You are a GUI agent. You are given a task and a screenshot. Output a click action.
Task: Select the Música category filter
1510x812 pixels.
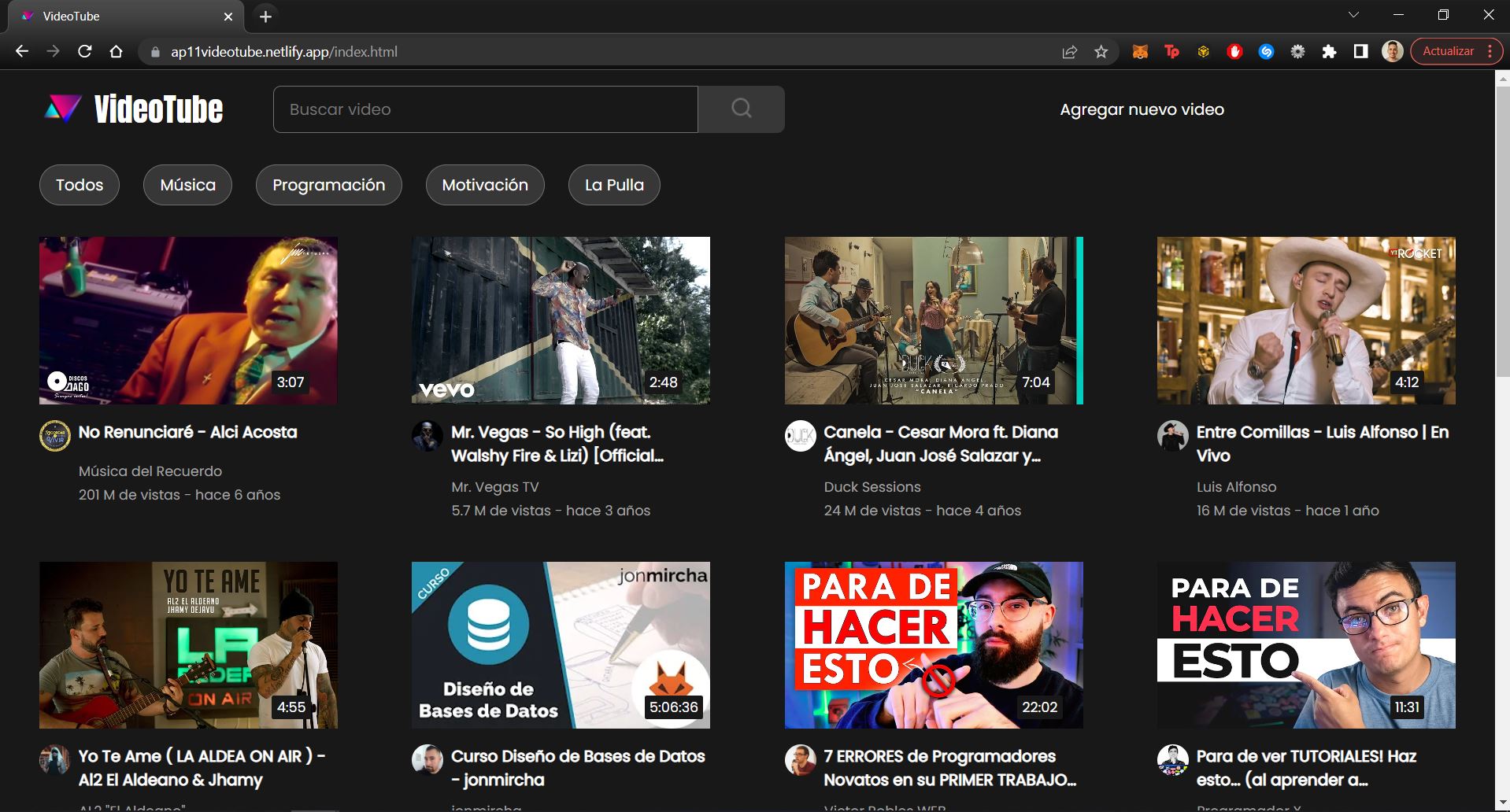pyautogui.click(x=187, y=185)
